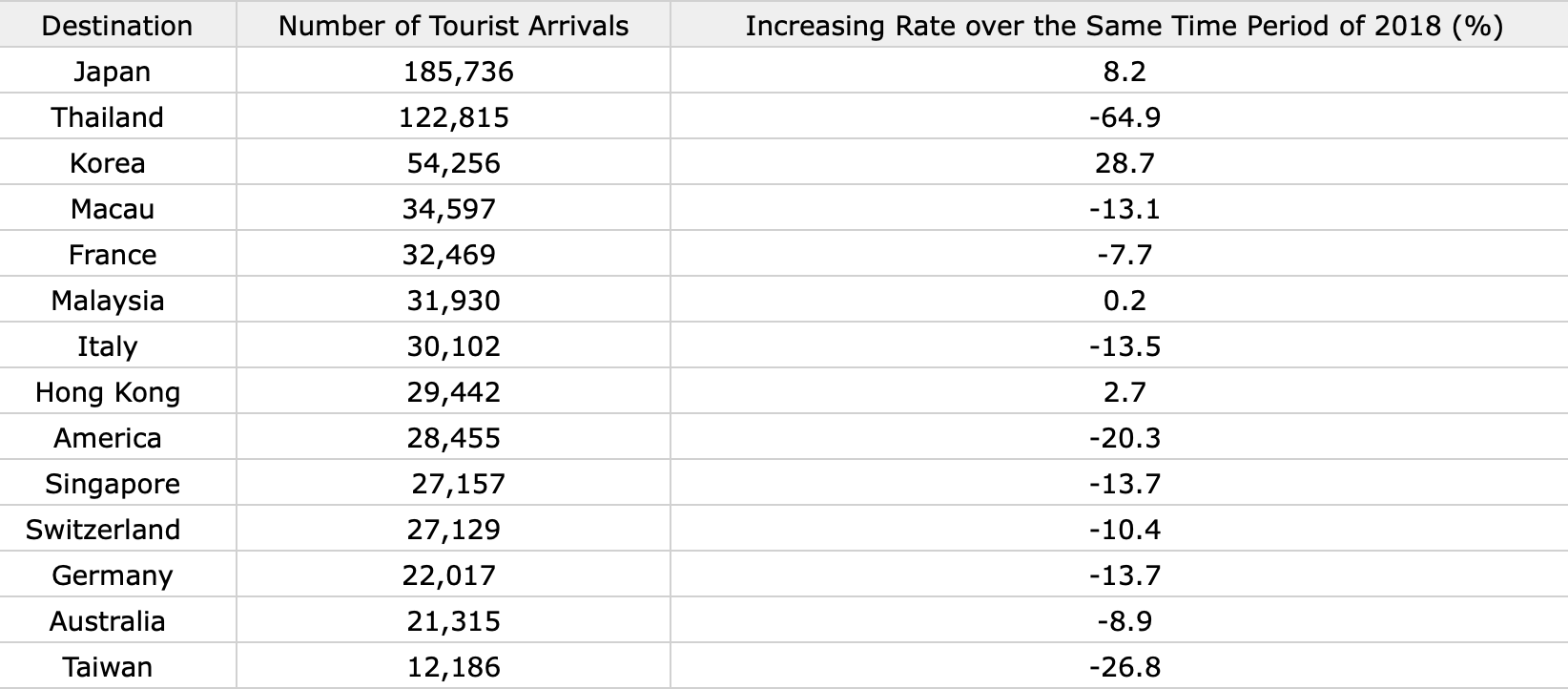Select the Destination column header
The height and width of the screenshot is (689, 1568).
(117, 25)
